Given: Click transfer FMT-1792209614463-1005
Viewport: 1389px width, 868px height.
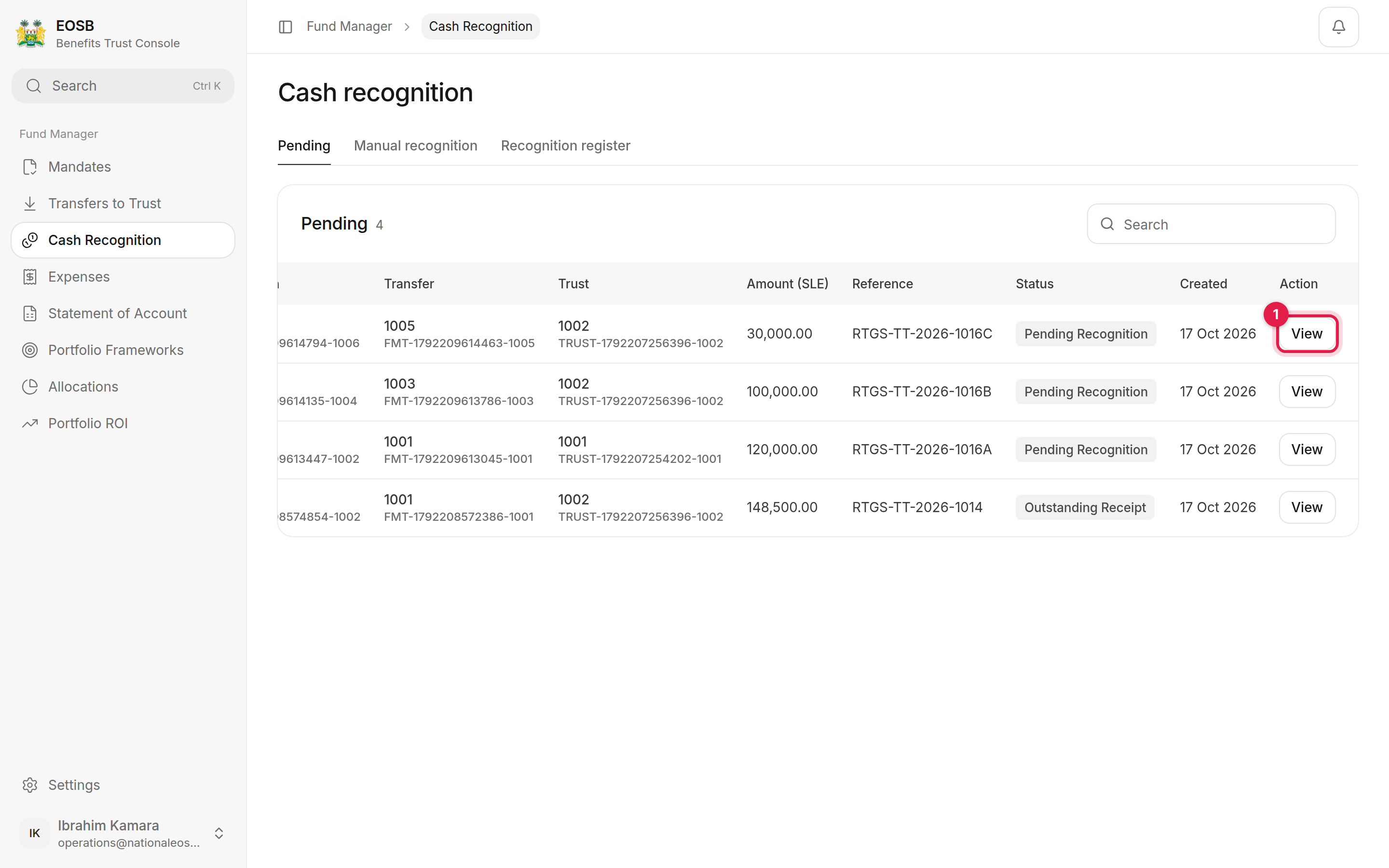Looking at the screenshot, I should point(459,343).
